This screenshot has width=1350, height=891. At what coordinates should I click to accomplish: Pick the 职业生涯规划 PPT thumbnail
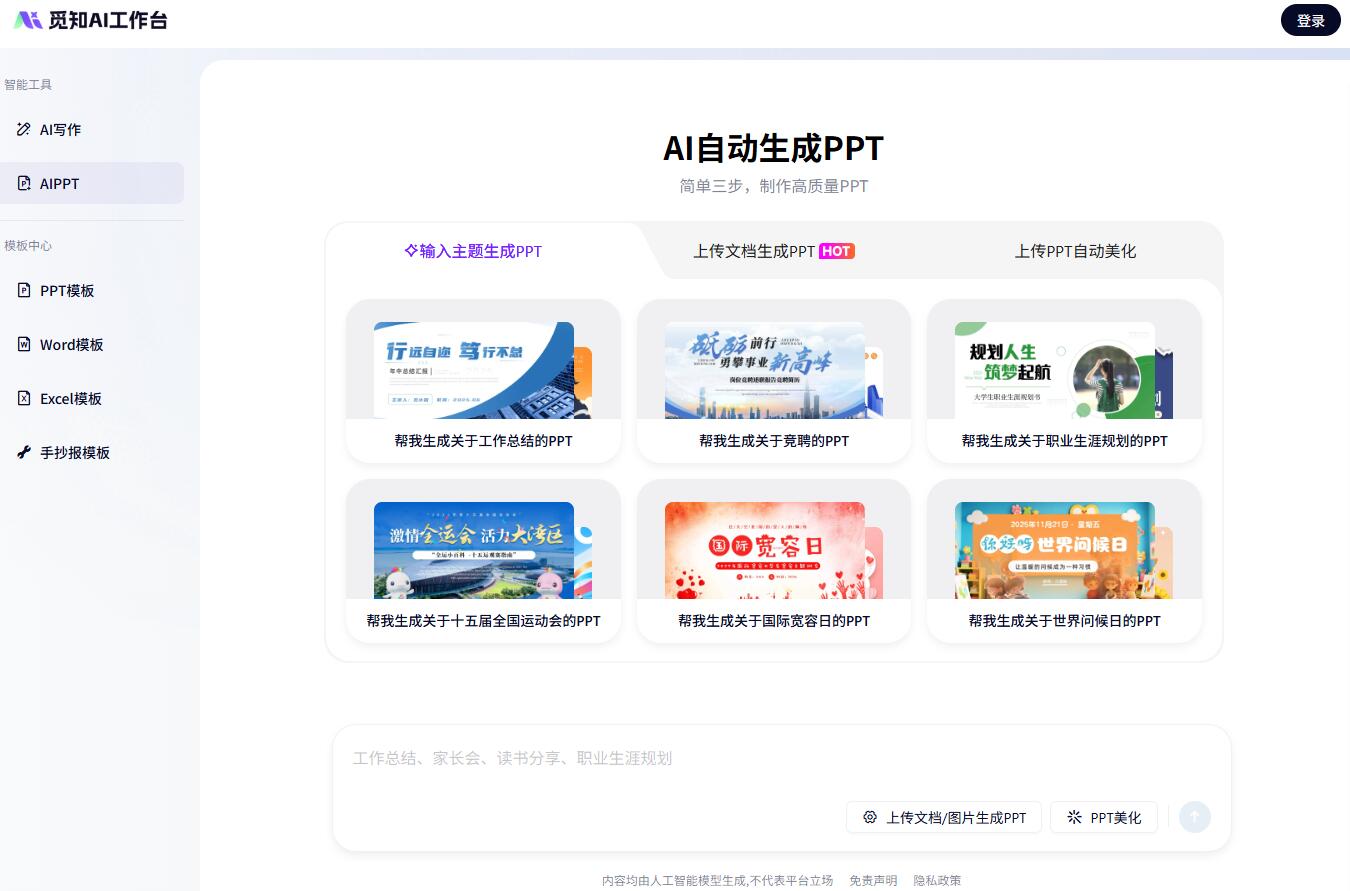(1063, 370)
